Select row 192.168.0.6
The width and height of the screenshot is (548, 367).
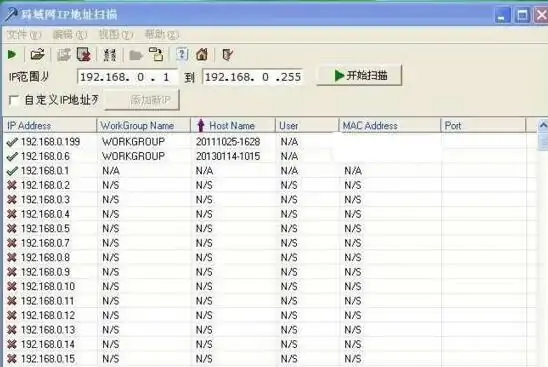click(x=270, y=156)
